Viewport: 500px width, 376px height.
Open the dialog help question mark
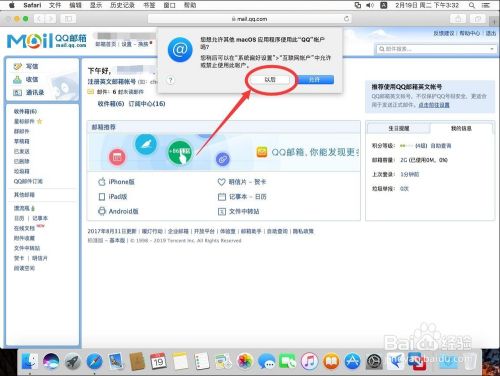(170, 80)
